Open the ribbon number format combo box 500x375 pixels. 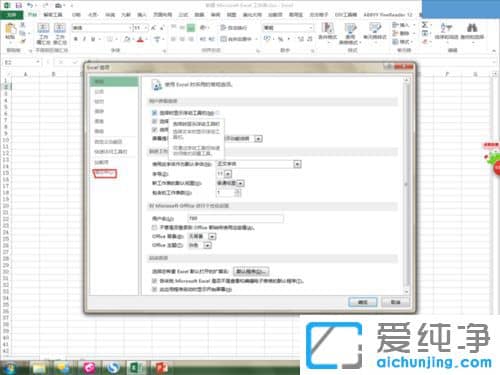click(x=288, y=28)
